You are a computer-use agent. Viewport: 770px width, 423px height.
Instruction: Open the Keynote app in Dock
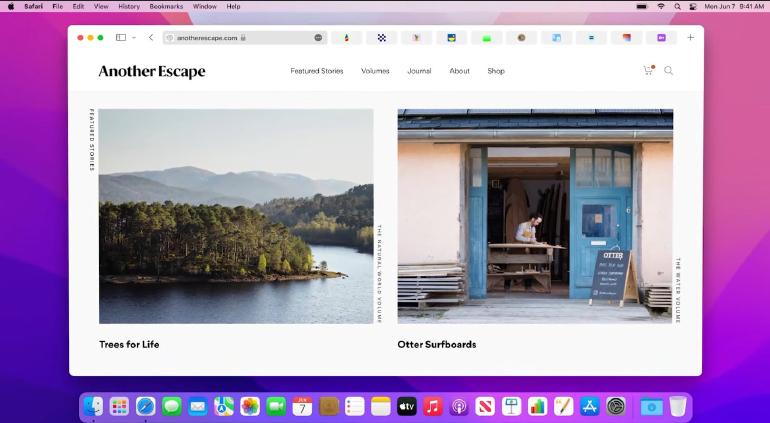(x=511, y=406)
